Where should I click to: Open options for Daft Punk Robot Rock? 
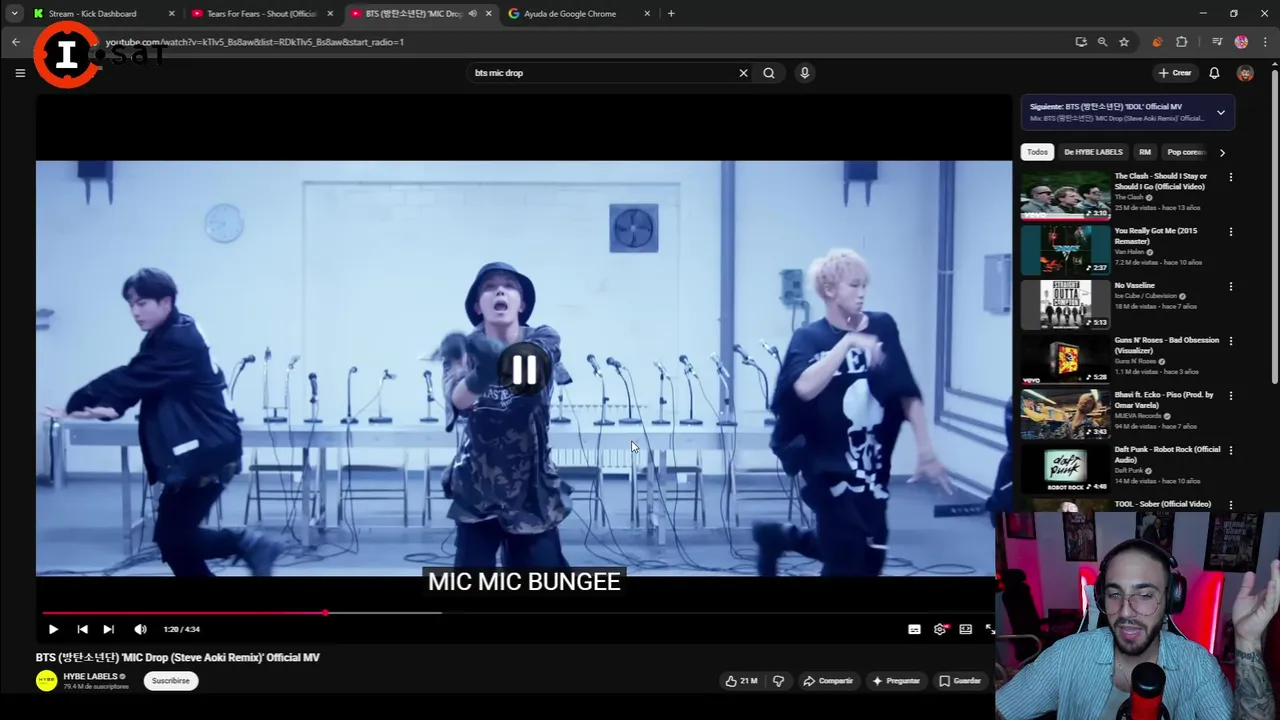tap(1231, 451)
